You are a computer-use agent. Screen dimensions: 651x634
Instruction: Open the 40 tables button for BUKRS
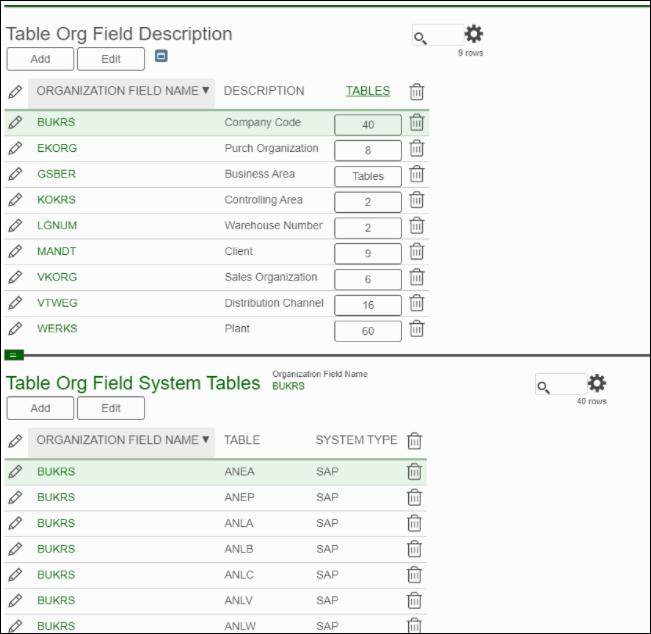point(368,125)
